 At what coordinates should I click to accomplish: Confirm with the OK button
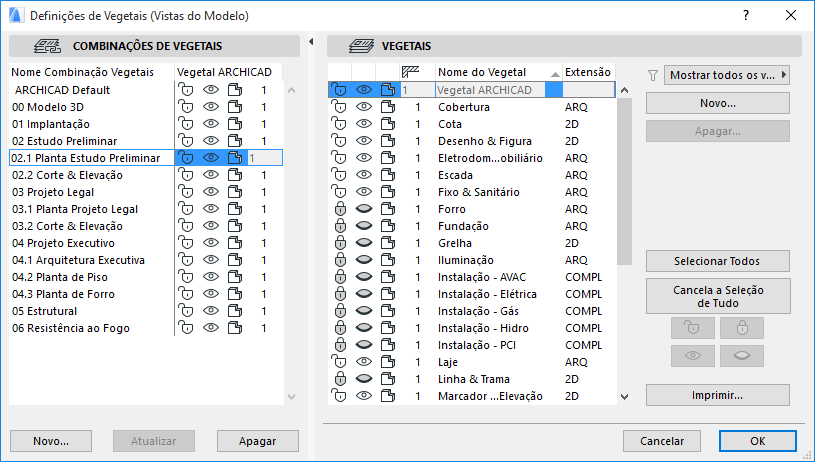pos(758,441)
